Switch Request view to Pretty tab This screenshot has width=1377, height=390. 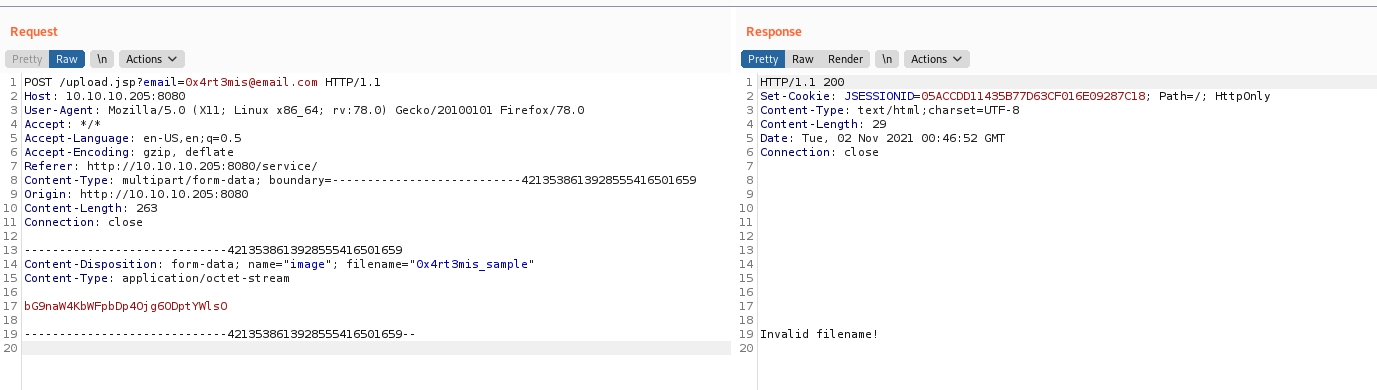(27, 59)
